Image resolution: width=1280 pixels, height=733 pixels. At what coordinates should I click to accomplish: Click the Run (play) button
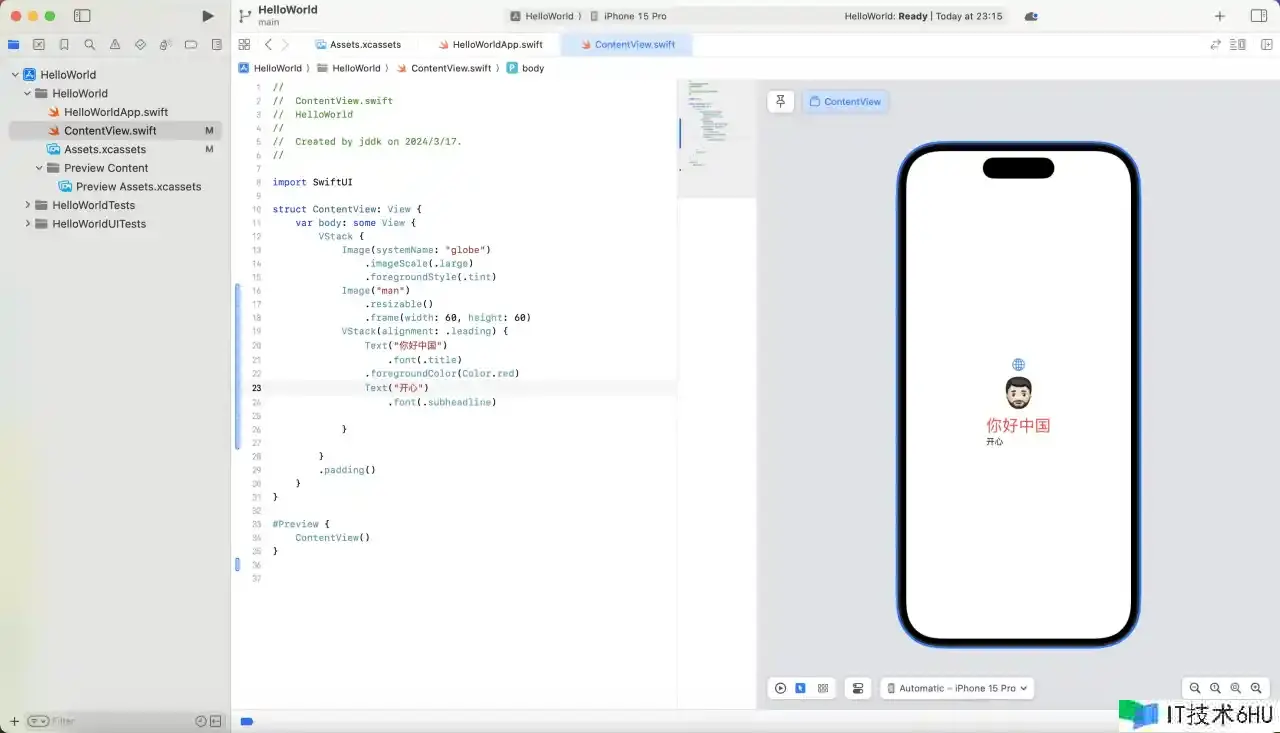pyautogui.click(x=208, y=16)
